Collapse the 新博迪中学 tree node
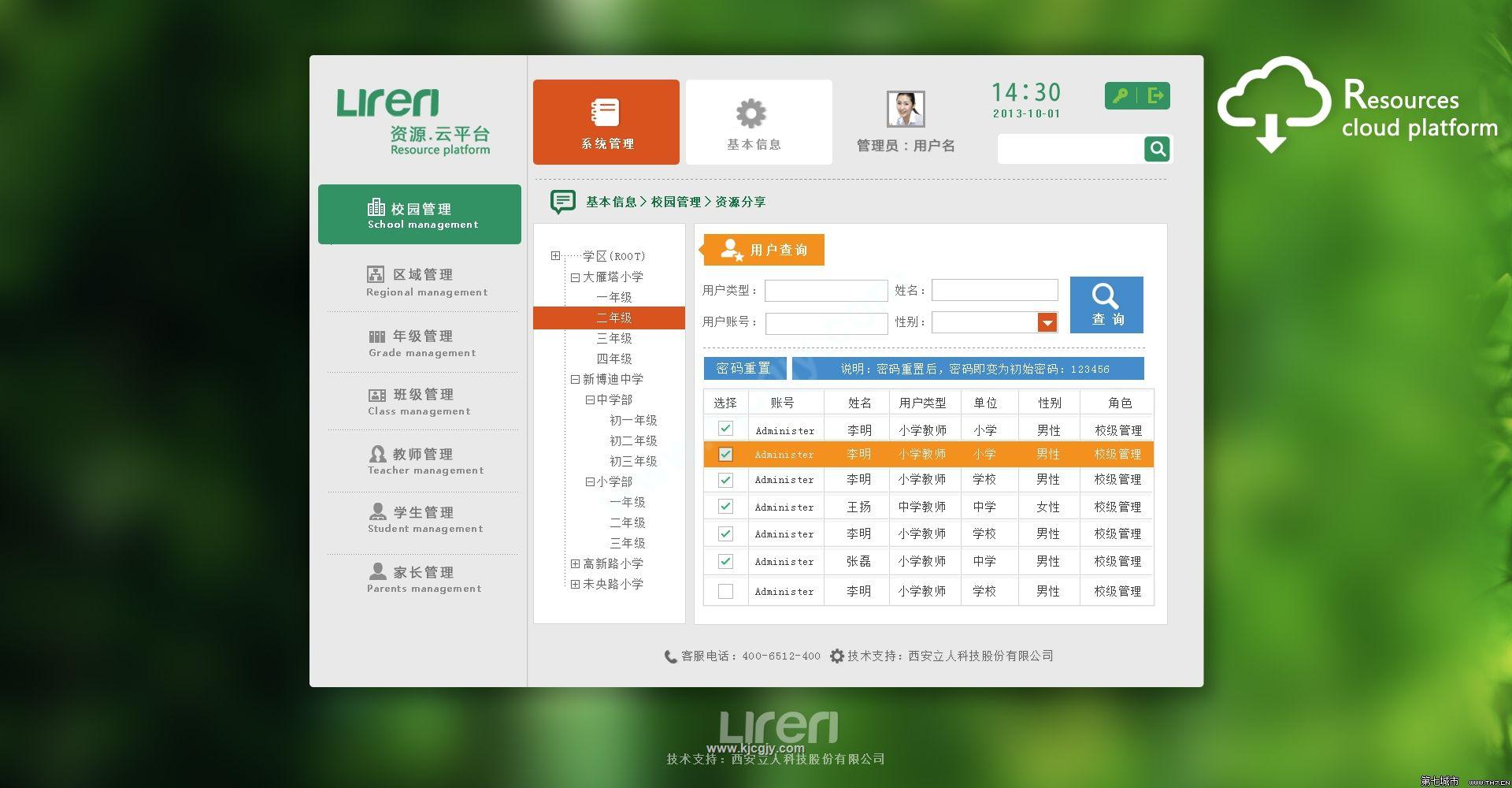Viewport: 1512px width, 788px height. 575,380
